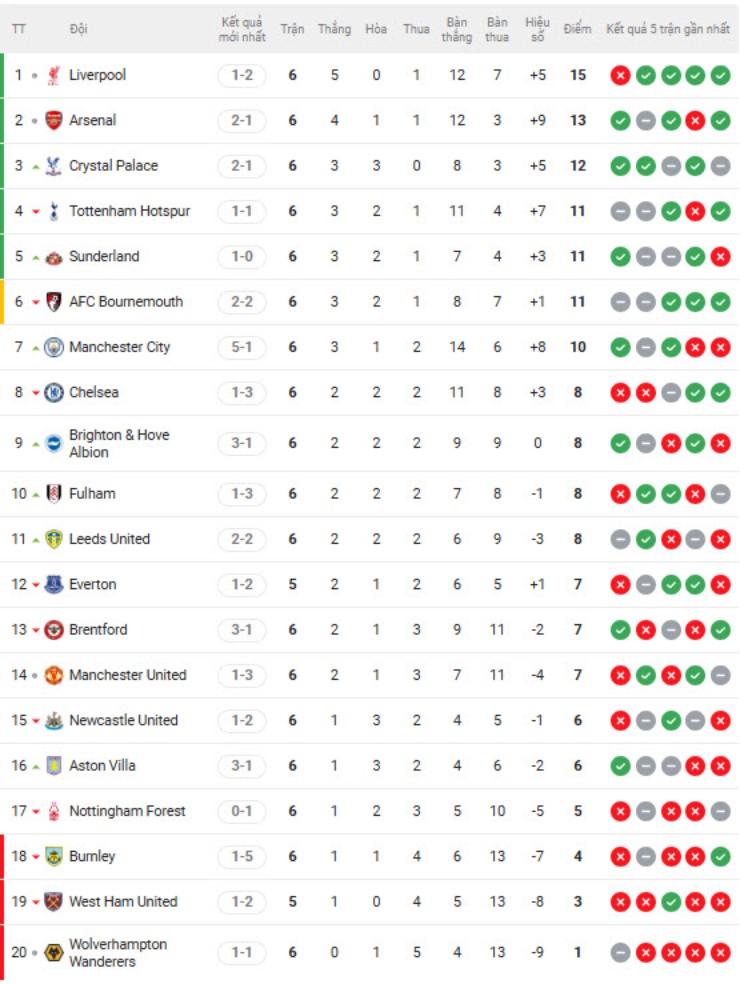Click the Manchester United crest icon

point(54,675)
